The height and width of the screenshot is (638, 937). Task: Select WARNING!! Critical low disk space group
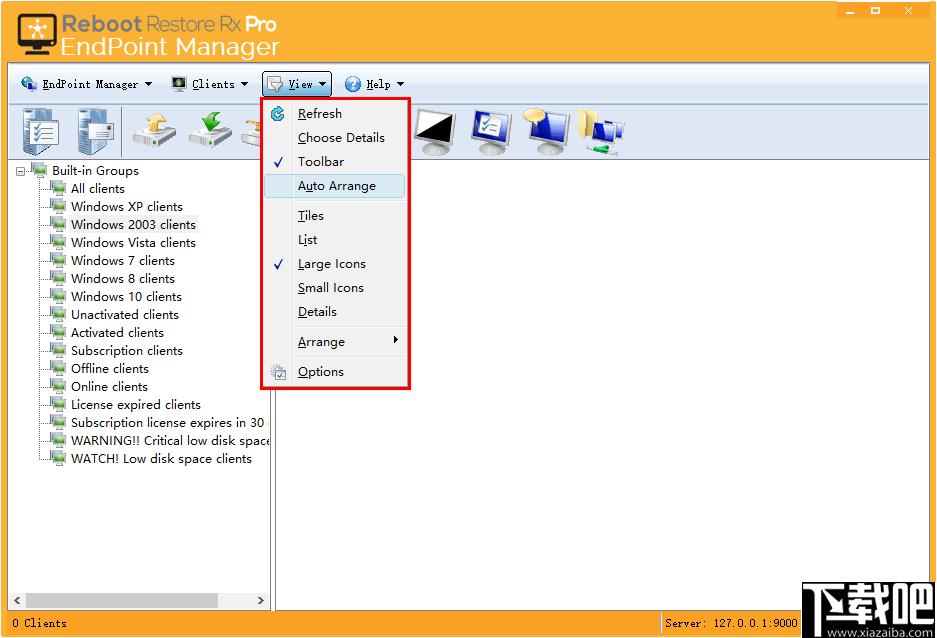coord(170,440)
